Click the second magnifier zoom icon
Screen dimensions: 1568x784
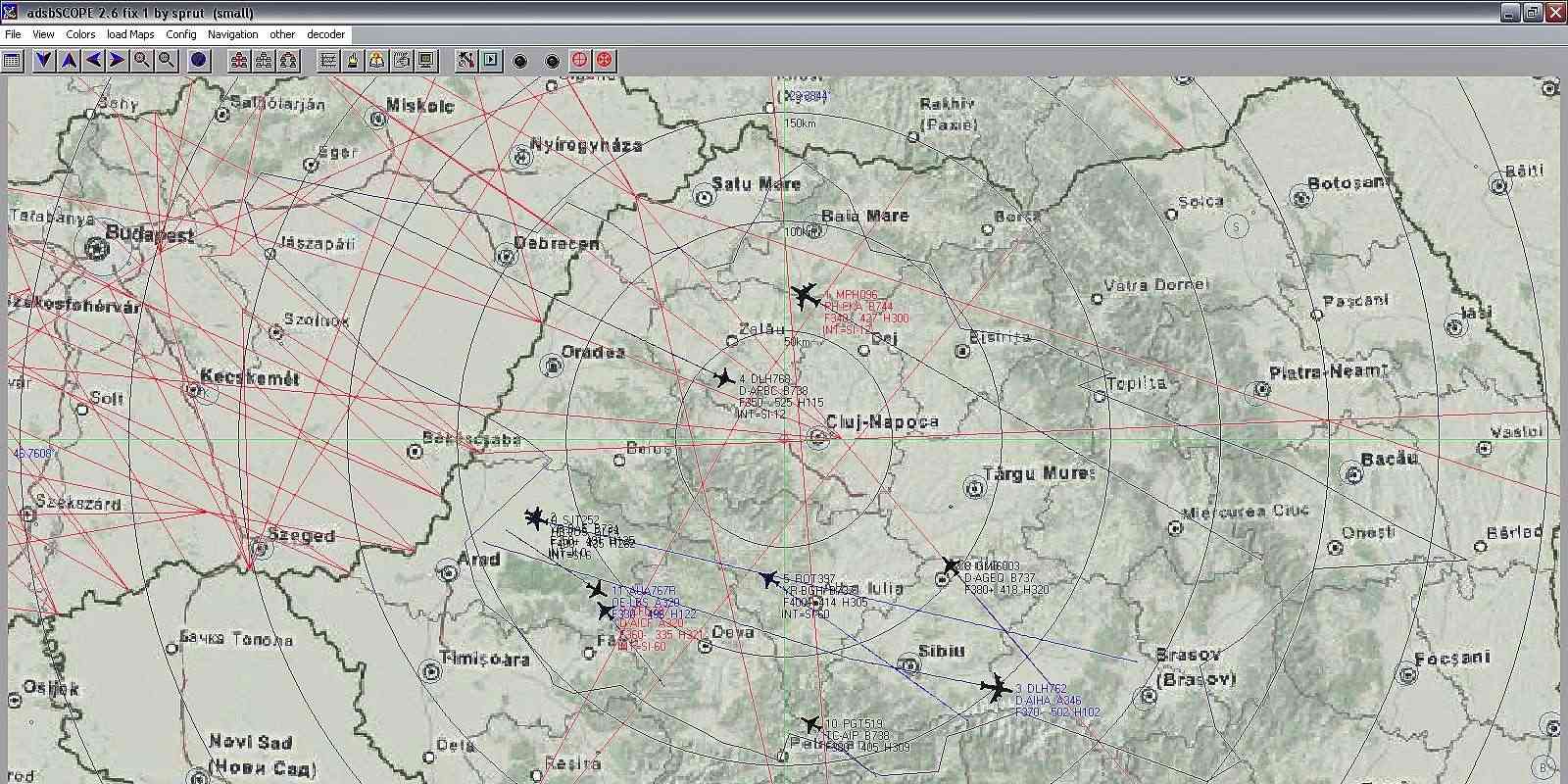(x=168, y=61)
